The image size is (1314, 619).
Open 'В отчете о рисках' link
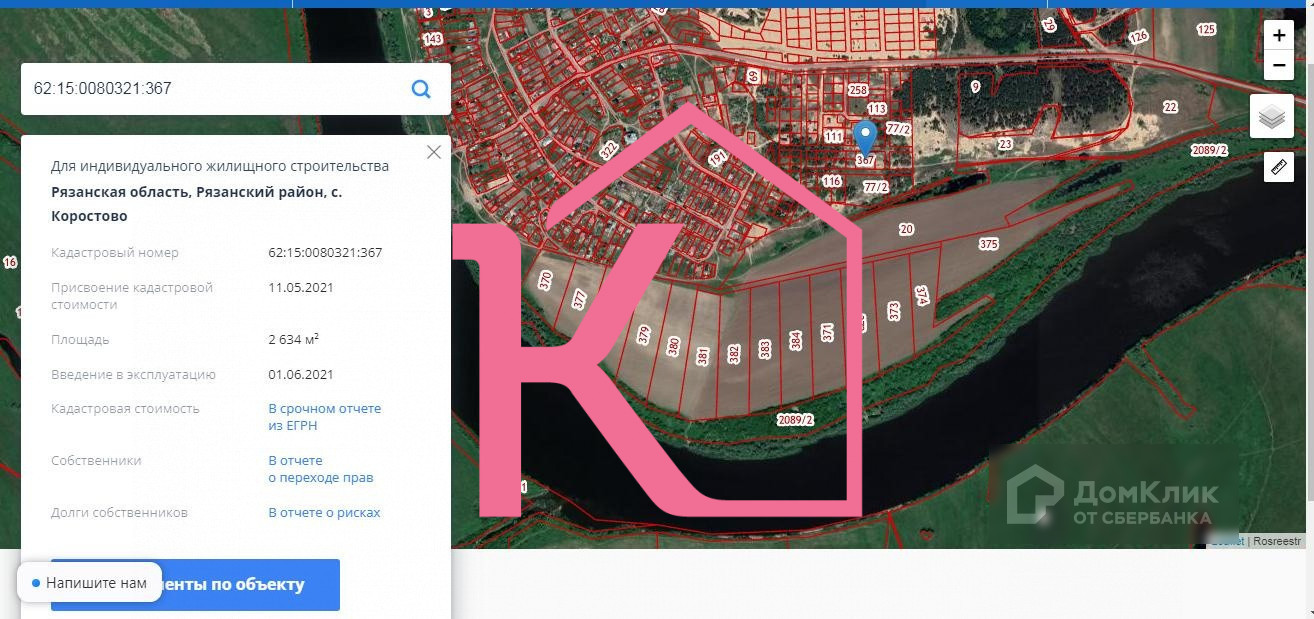324,512
